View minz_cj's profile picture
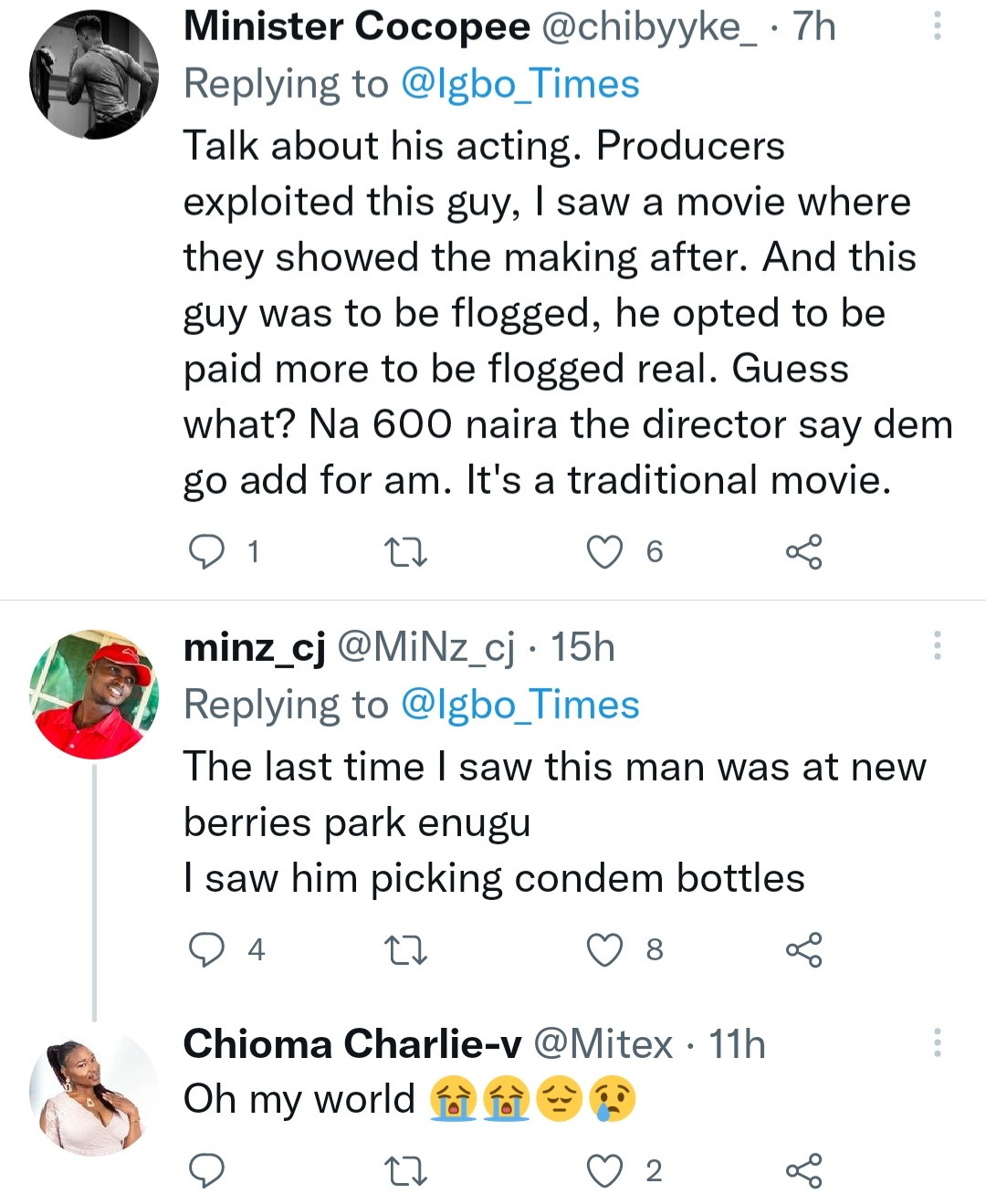 (x=94, y=694)
